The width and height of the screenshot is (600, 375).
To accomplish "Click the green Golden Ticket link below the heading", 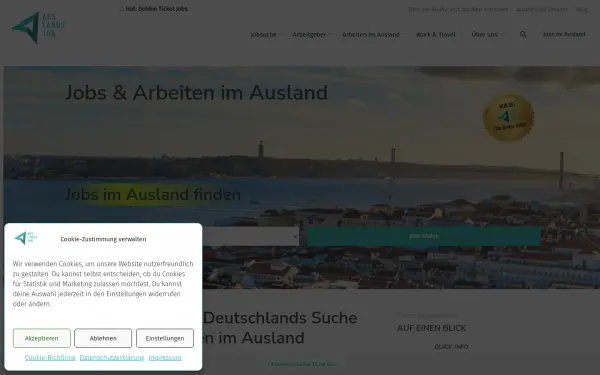I will coord(302,364).
